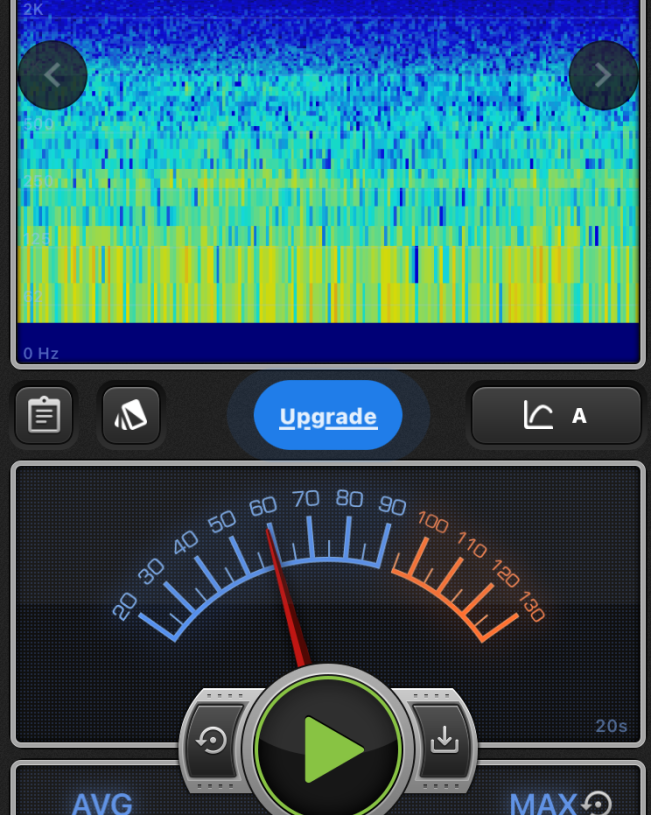Tap the 20s duration label
This screenshot has height=815, width=651.
pyautogui.click(x=611, y=726)
